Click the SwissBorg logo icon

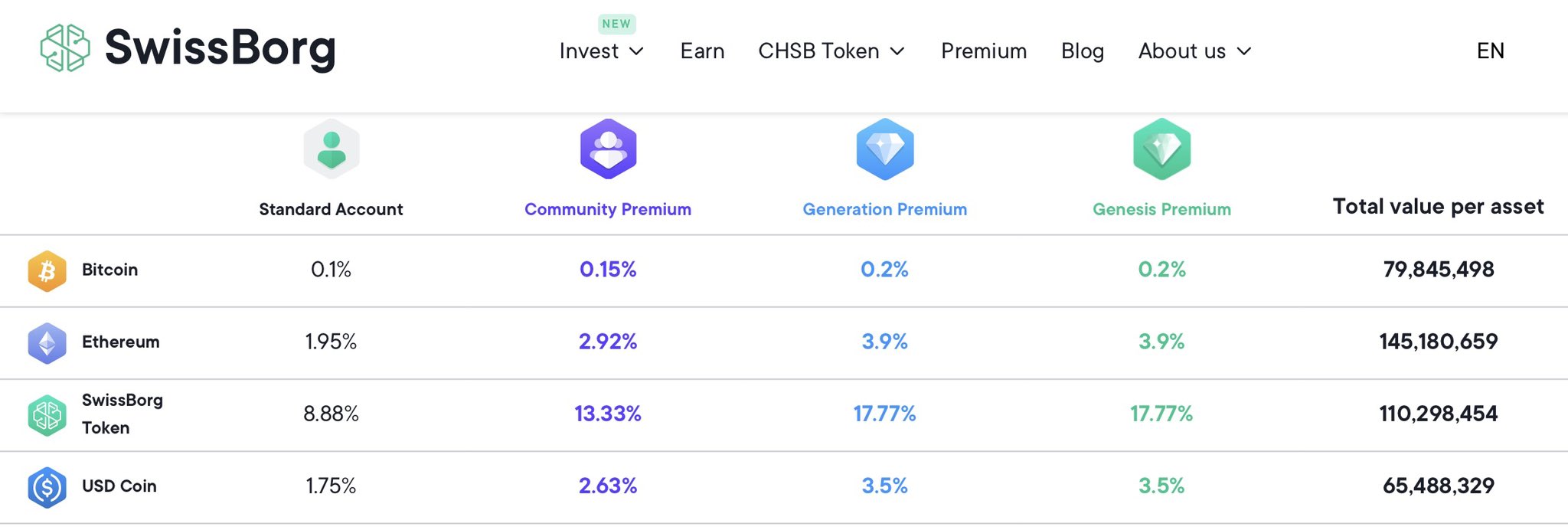[65, 48]
